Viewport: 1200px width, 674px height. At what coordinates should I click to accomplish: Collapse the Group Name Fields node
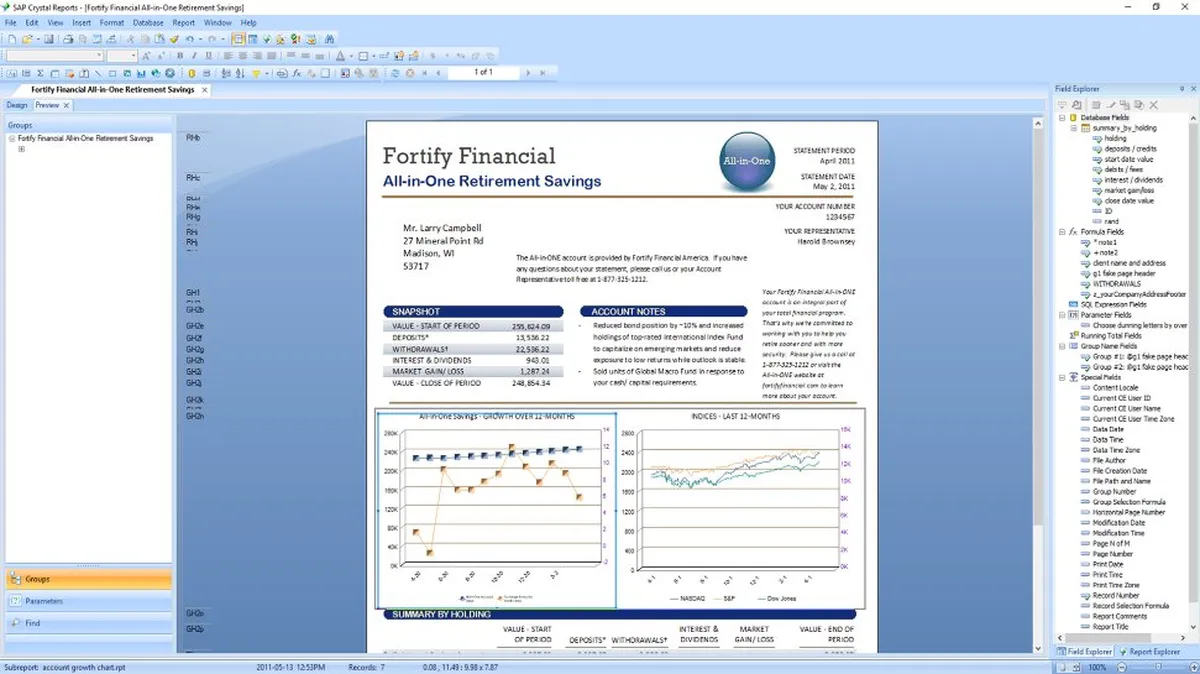1062,346
